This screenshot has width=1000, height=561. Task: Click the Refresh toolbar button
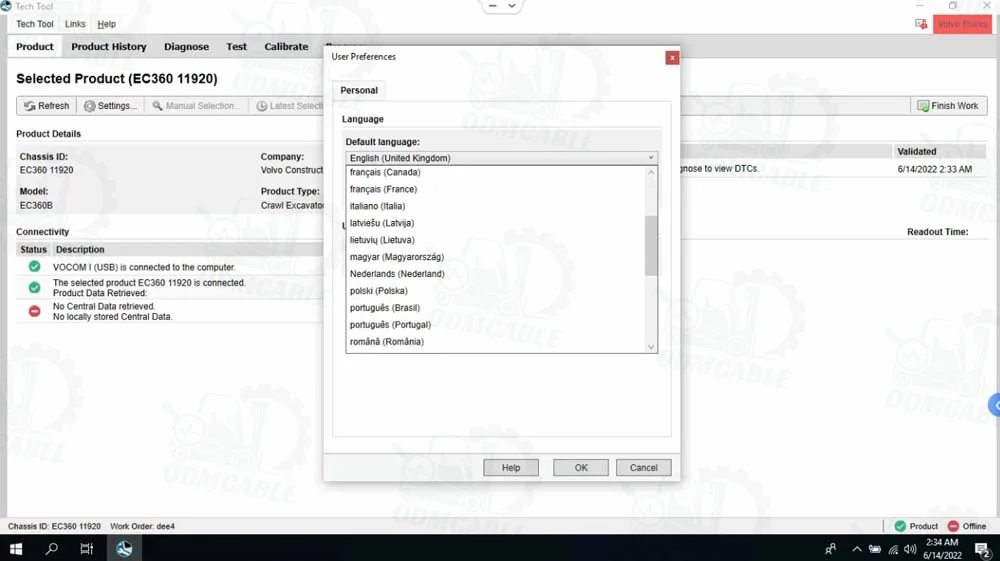pos(47,106)
